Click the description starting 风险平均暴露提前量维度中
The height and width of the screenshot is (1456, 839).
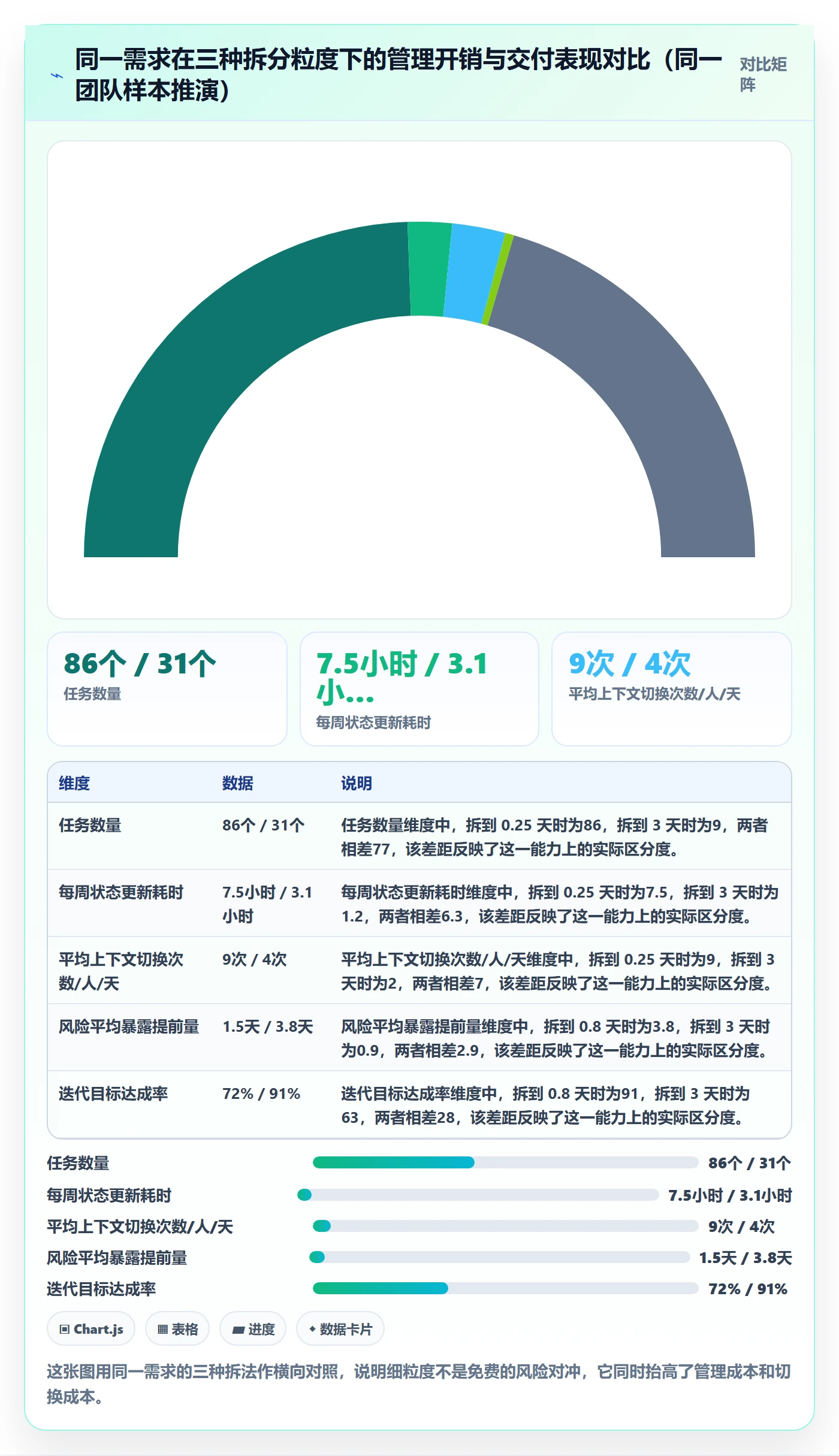coord(556,1038)
